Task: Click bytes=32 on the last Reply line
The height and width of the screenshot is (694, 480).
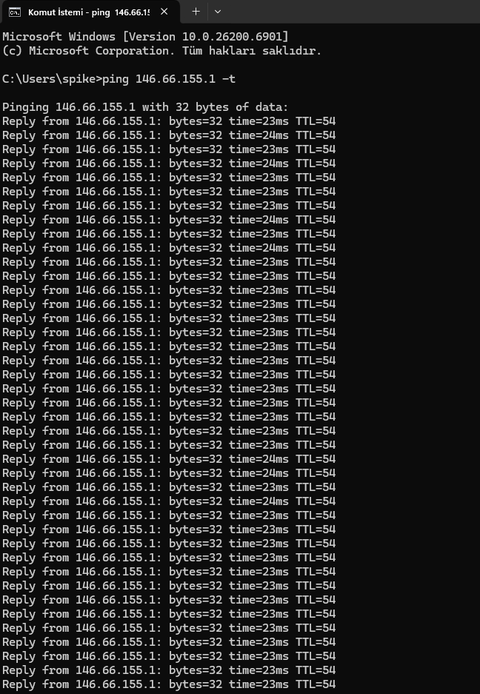Action: click(x=195, y=685)
